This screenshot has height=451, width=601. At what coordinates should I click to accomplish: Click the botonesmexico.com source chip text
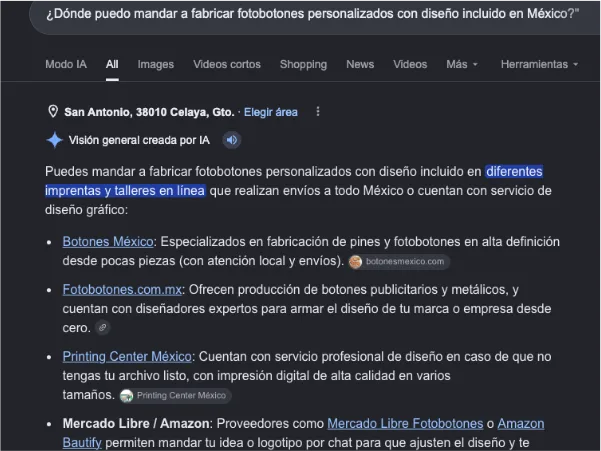pos(405,262)
